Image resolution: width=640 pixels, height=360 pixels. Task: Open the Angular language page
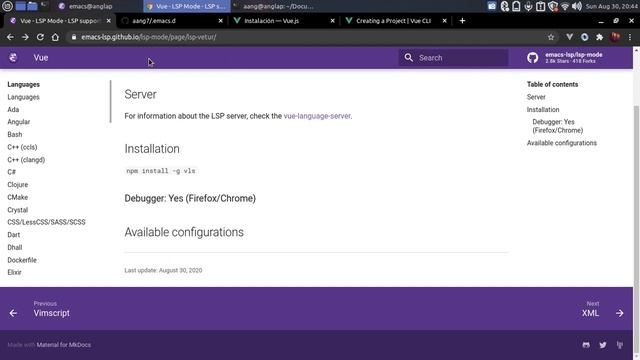coord(18,122)
